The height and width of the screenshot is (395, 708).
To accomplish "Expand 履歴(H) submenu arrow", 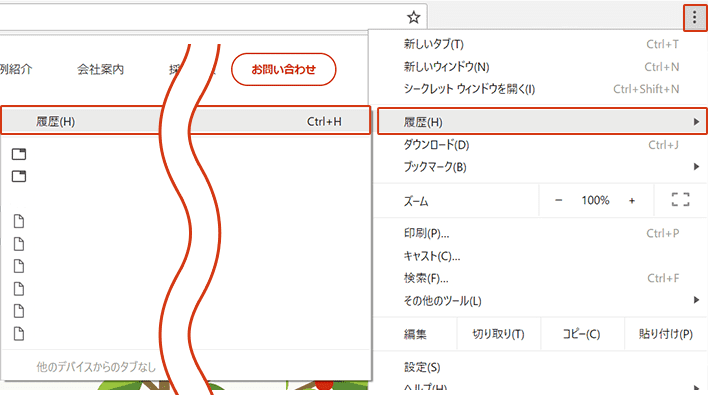I will (696, 122).
